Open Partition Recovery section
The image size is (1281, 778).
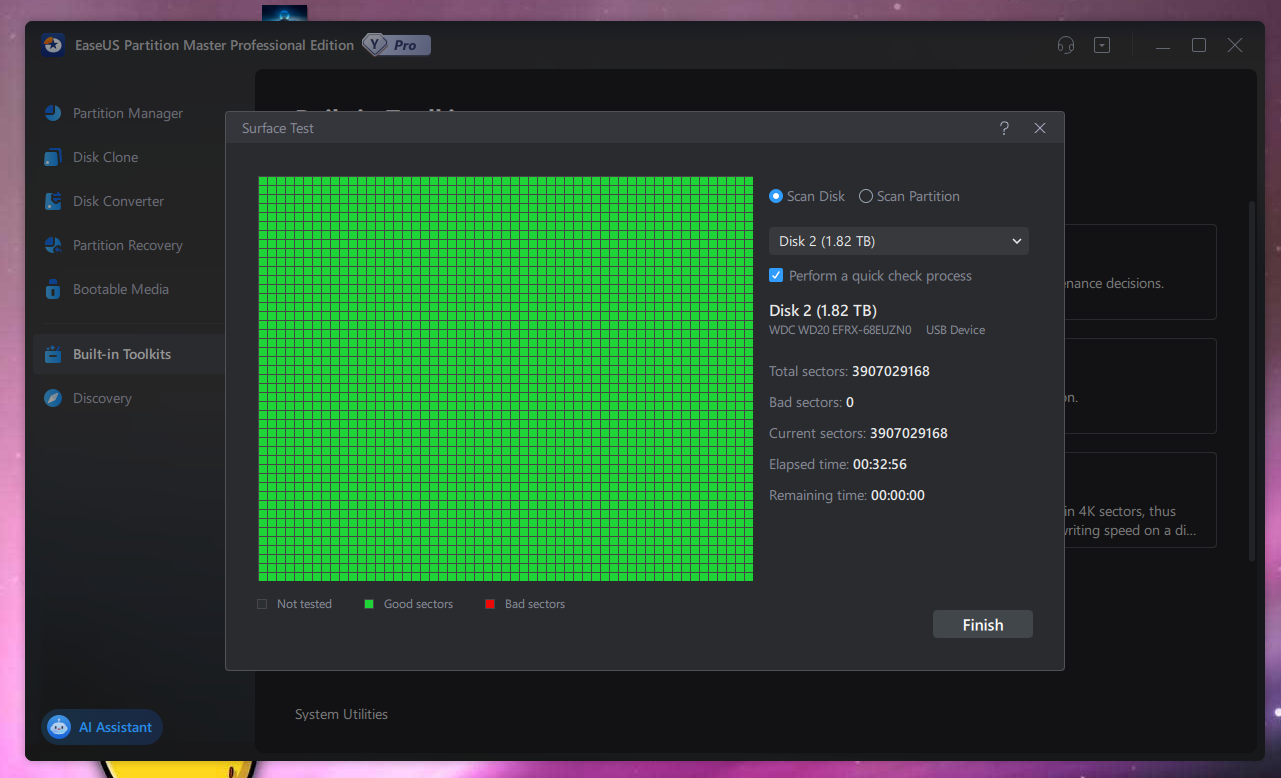point(128,245)
